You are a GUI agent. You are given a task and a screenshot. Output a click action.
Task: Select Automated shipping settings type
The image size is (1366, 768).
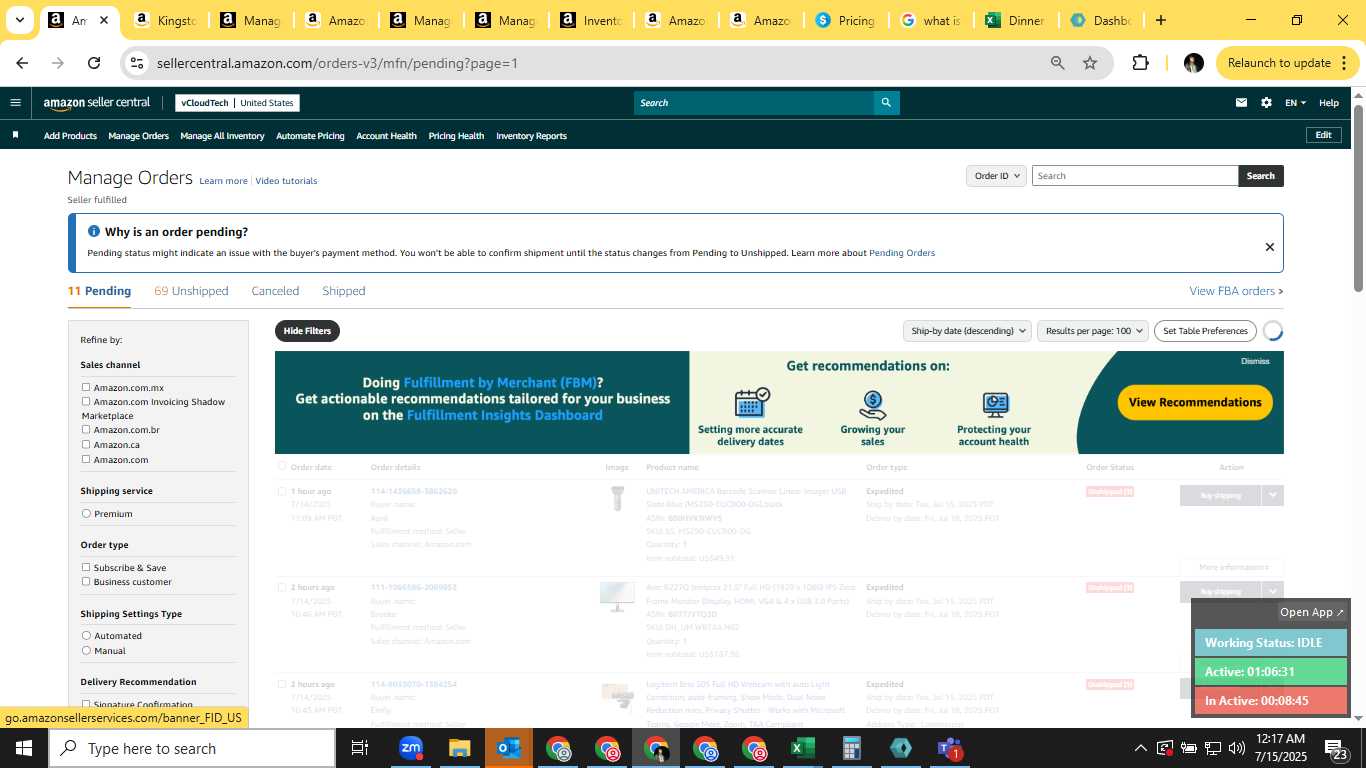[86, 635]
